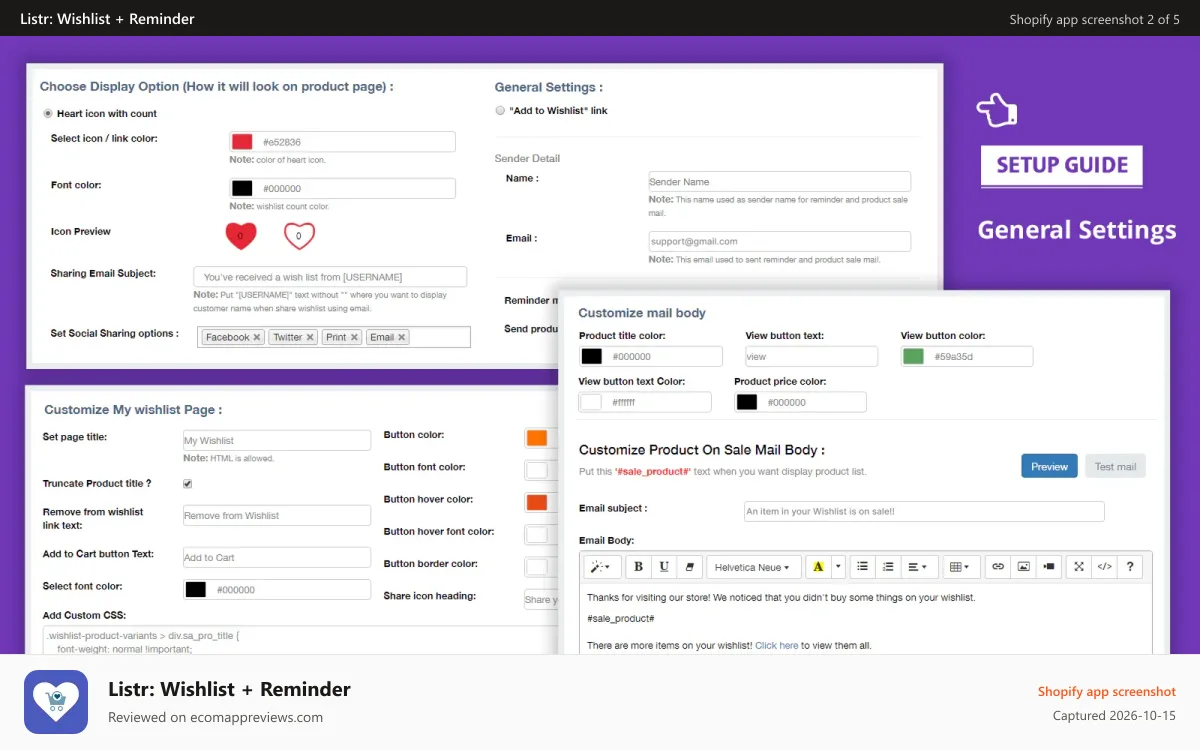Click the #sale_product# placeholder in email body
The height and width of the screenshot is (750, 1200).
coord(620,619)
